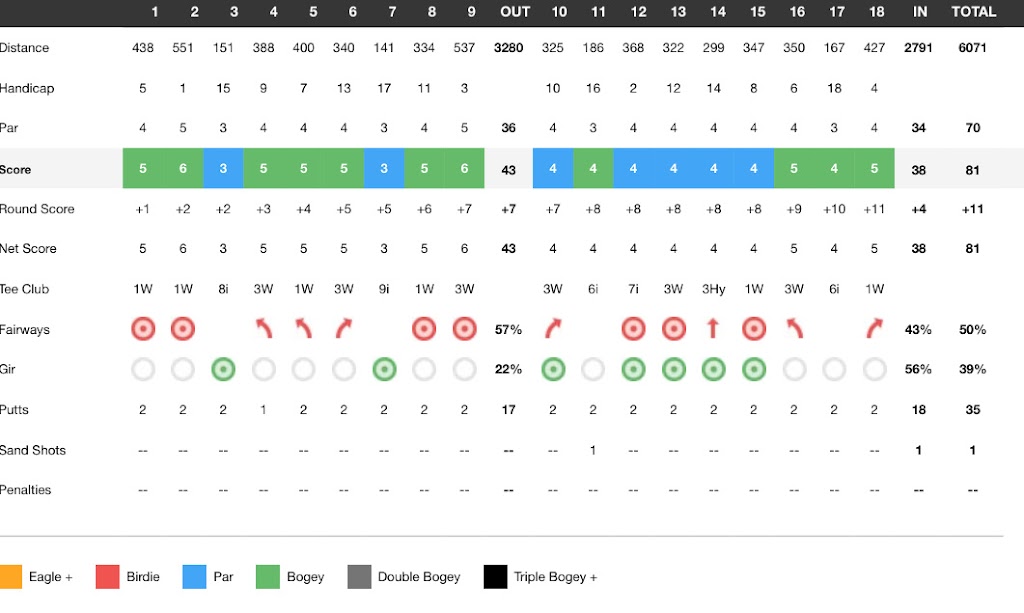Click hole 1 fairway hit target icon
Viewport: 1024px width, 613px height.
(143, 329)
